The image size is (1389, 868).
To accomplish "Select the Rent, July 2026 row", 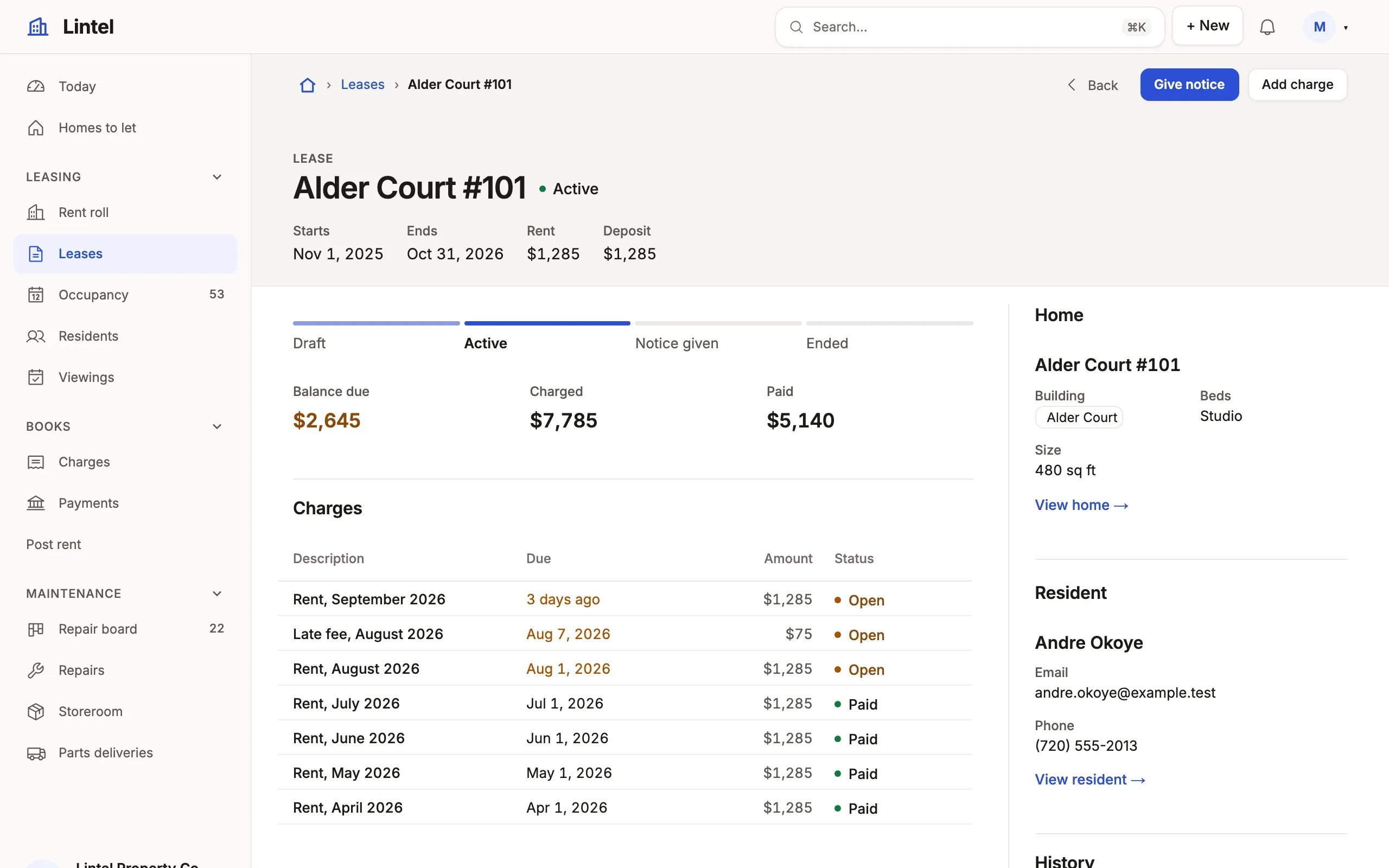I will click(625, 703).
